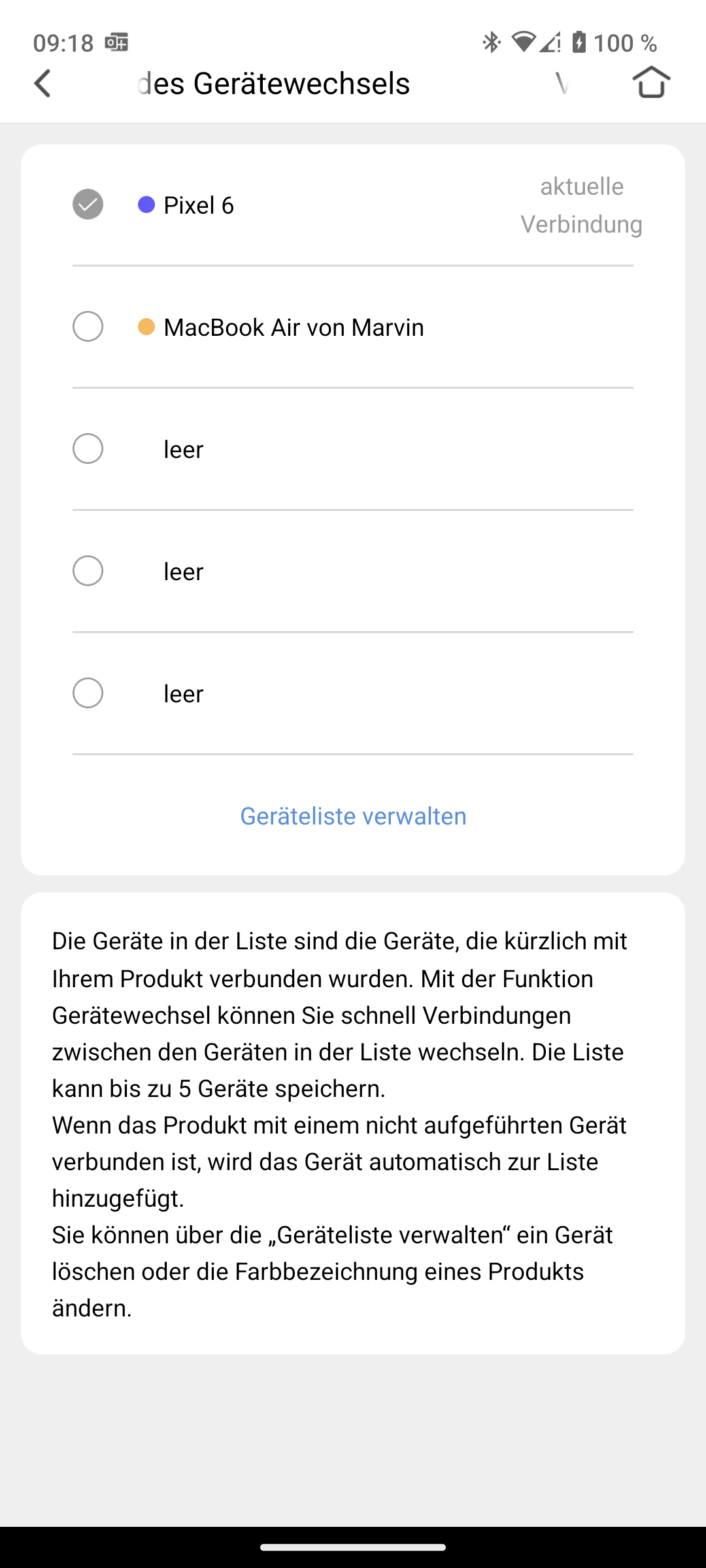Open Geräteliste verwalten link
Screen dimensions: 706x1568
click(353, 816)
